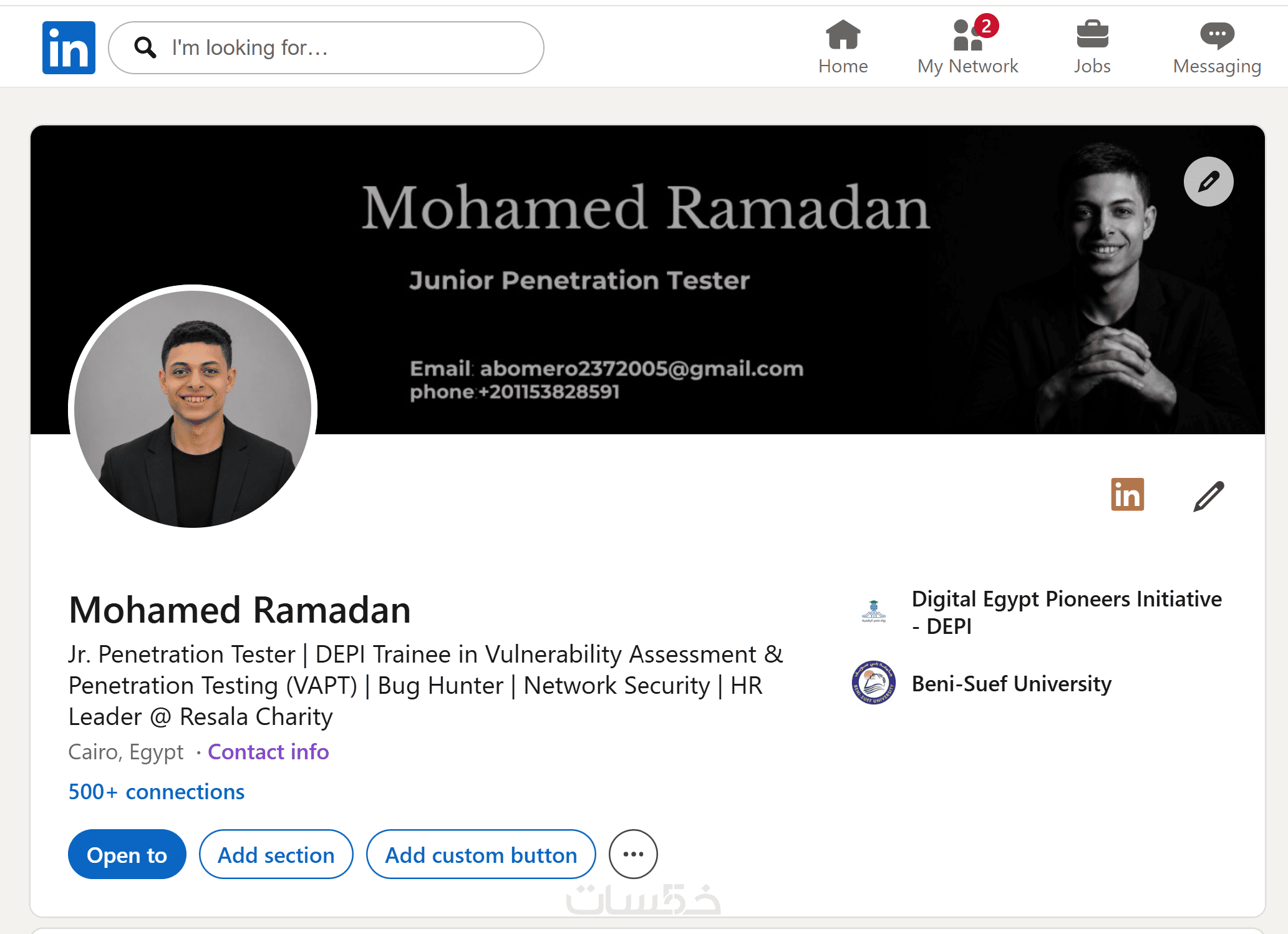Click the search magnifier icon
The height and width of the screenshot is (934, 1288).
point(145,47)
